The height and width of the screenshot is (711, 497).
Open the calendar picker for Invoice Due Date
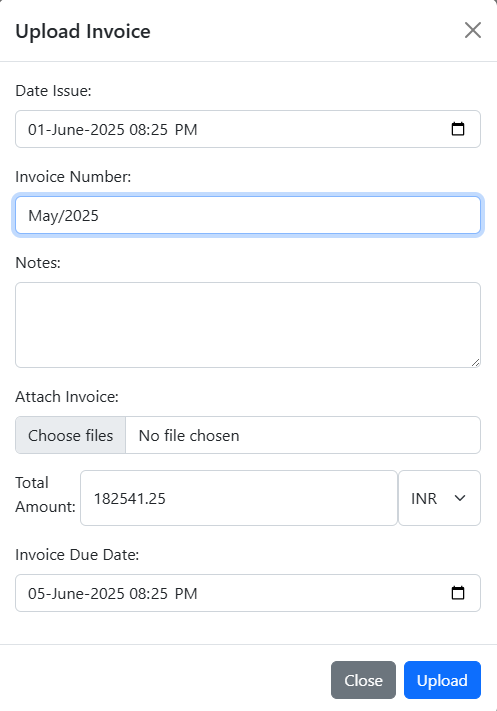(x=458, y=593)
